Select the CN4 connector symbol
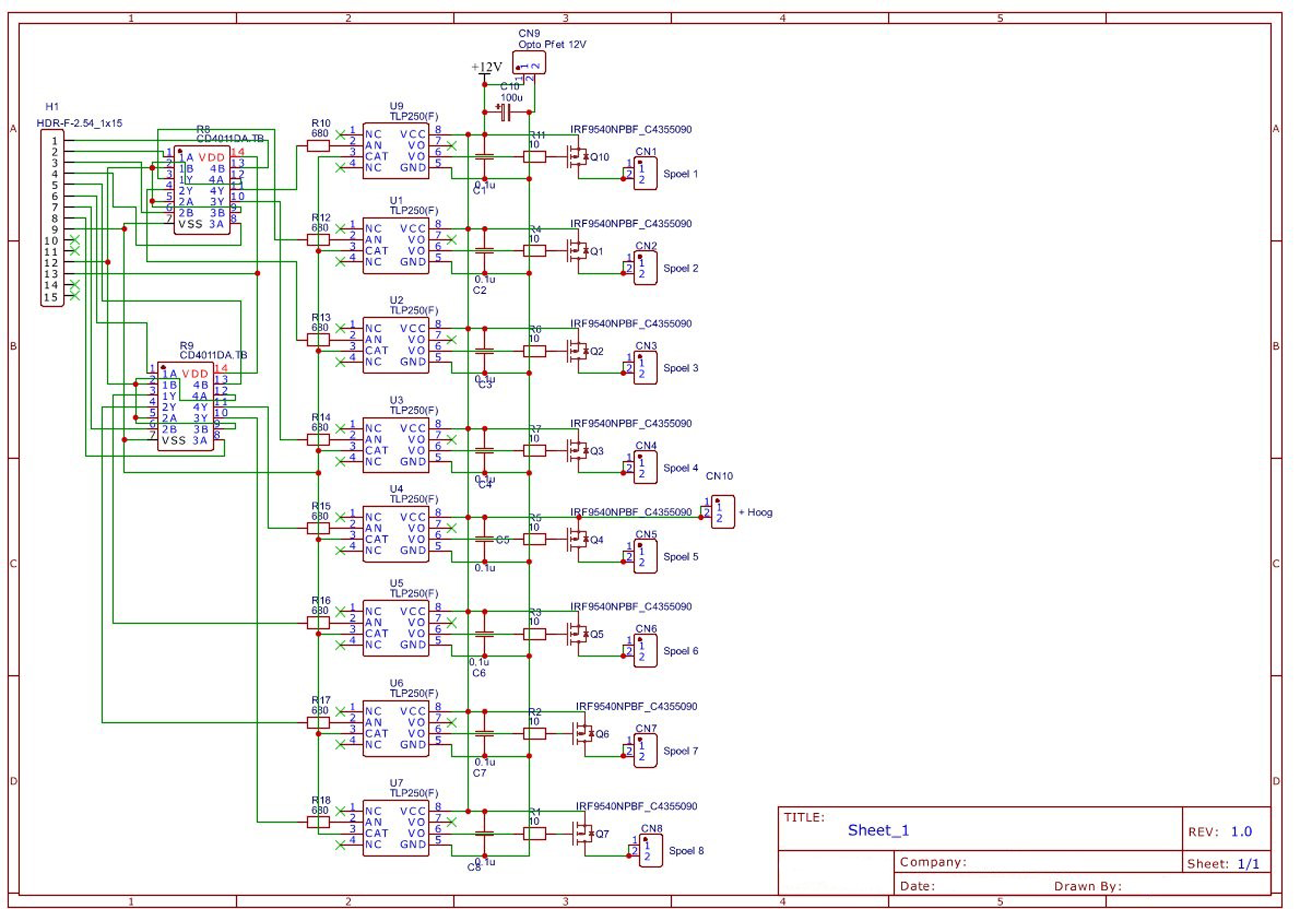 click(x=645, y=467)
